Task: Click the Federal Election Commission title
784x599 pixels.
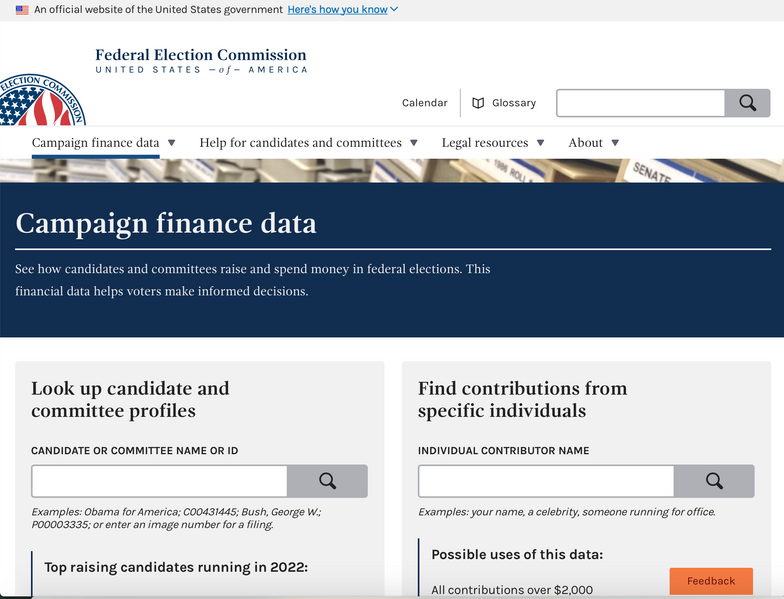Action: tap(201, 56)
